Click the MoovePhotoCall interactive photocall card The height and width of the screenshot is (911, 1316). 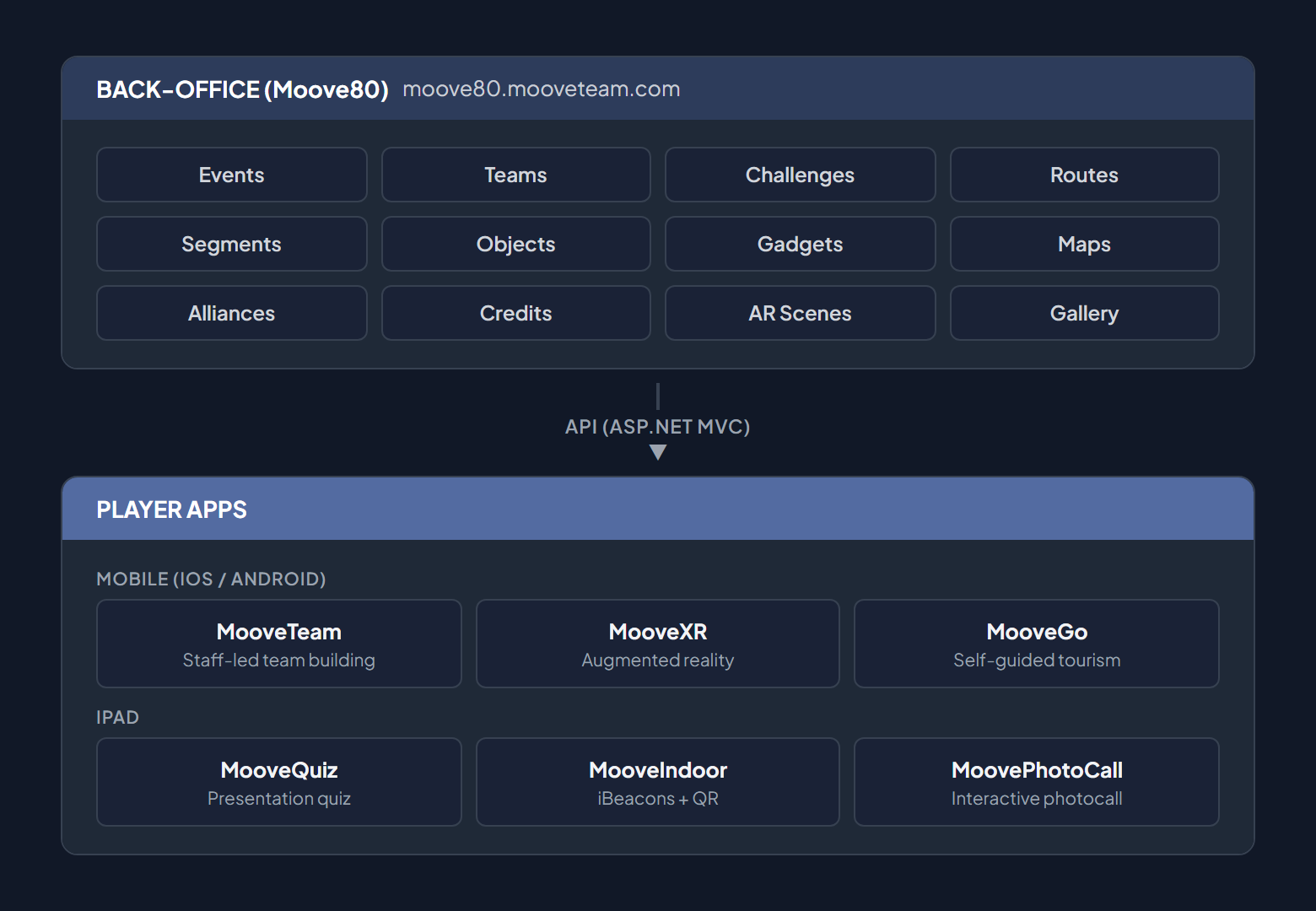tap(1036, 781)
